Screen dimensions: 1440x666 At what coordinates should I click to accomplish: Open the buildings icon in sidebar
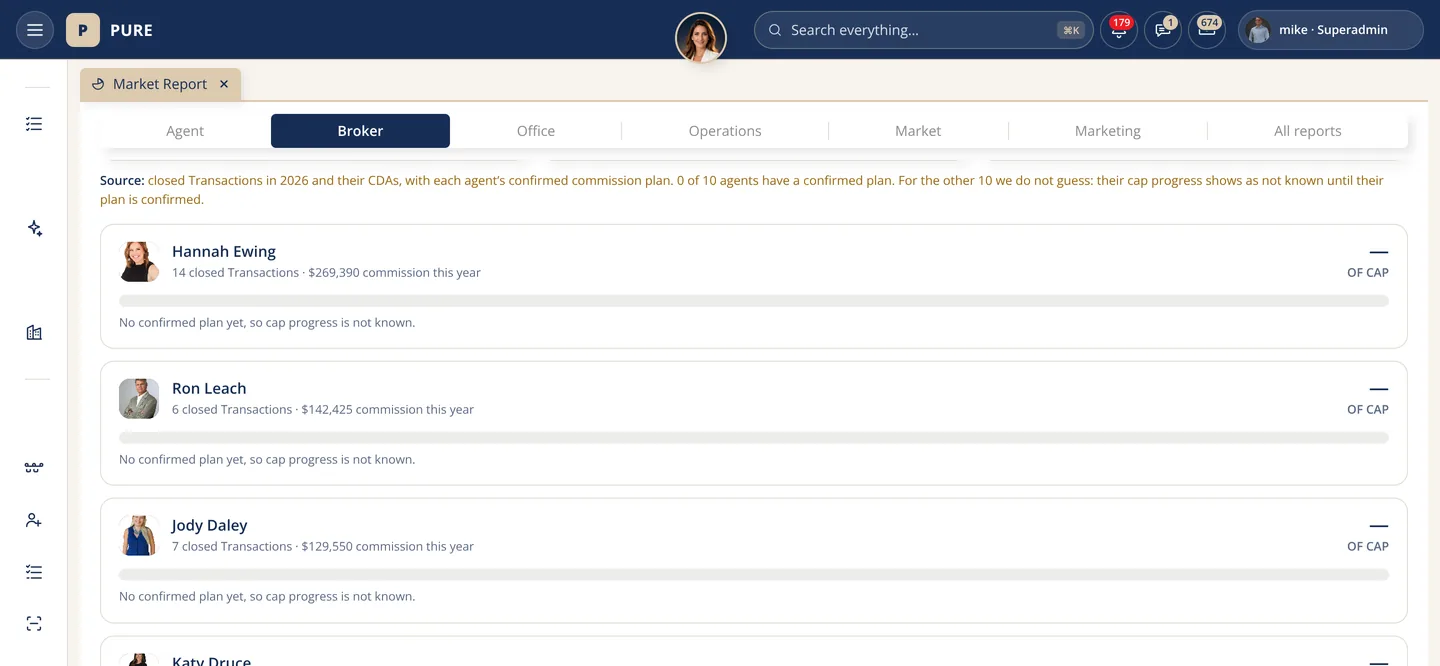pos(34,333)
